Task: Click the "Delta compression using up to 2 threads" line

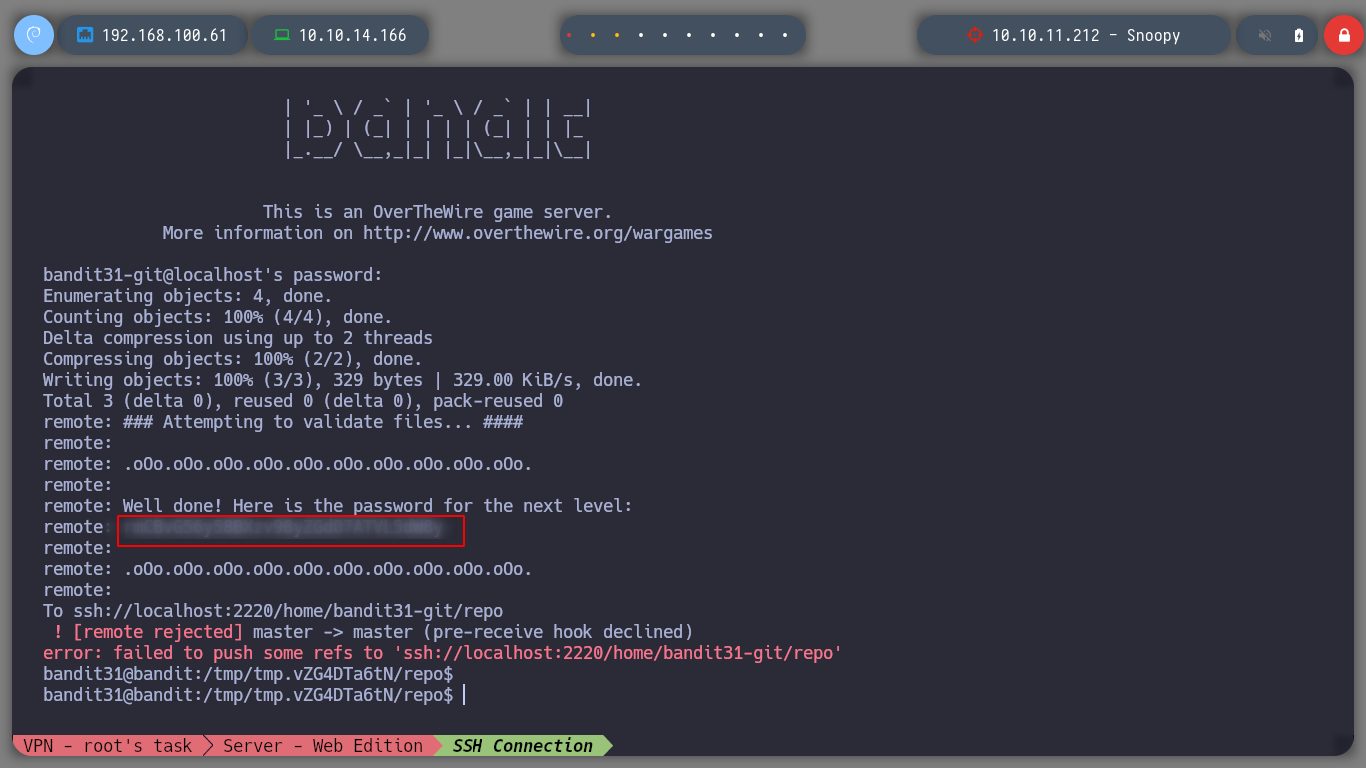Action: coord(238,338)
